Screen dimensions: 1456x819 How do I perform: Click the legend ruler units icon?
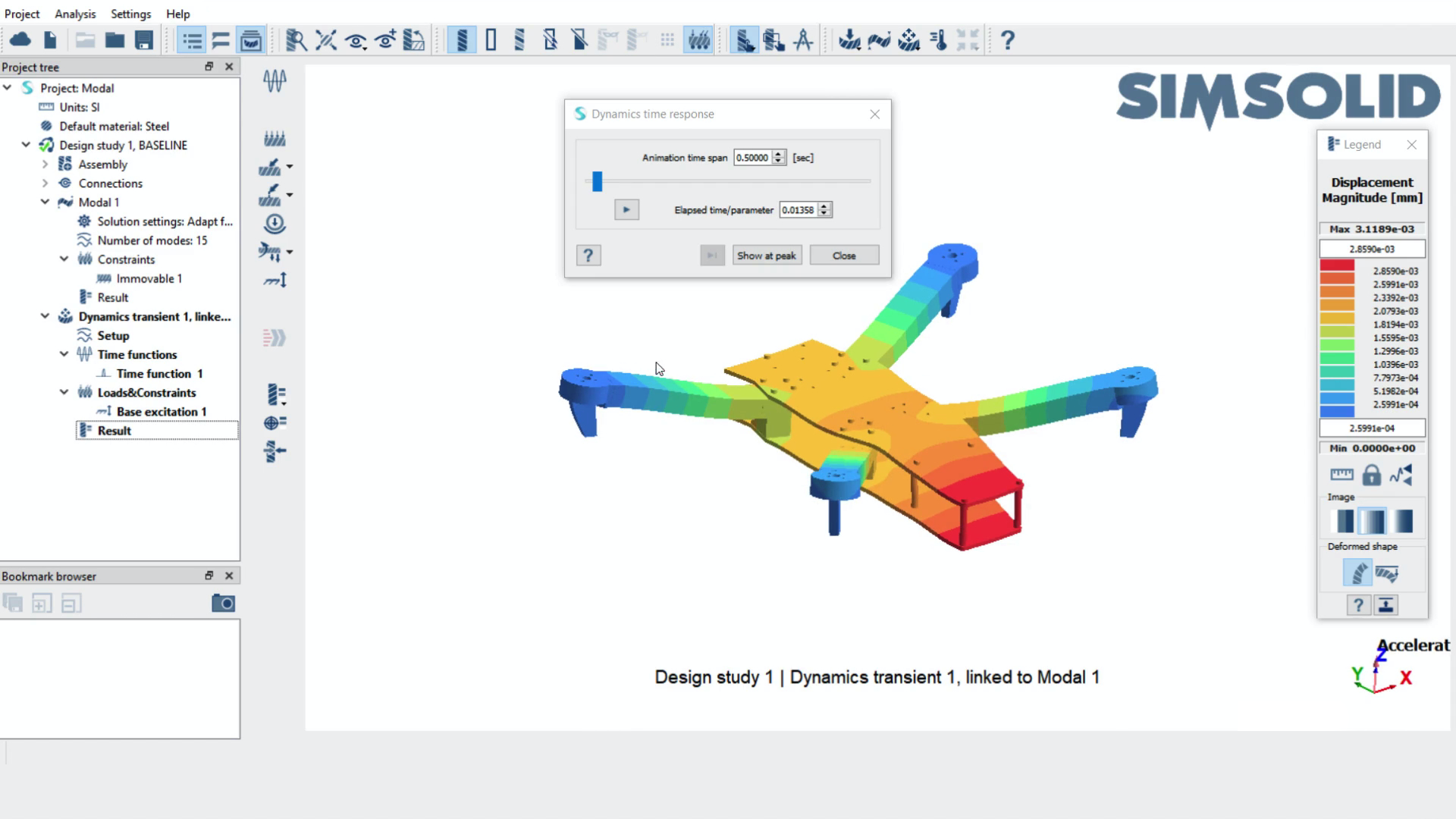pyautogui.click(x=1341, y=475)
